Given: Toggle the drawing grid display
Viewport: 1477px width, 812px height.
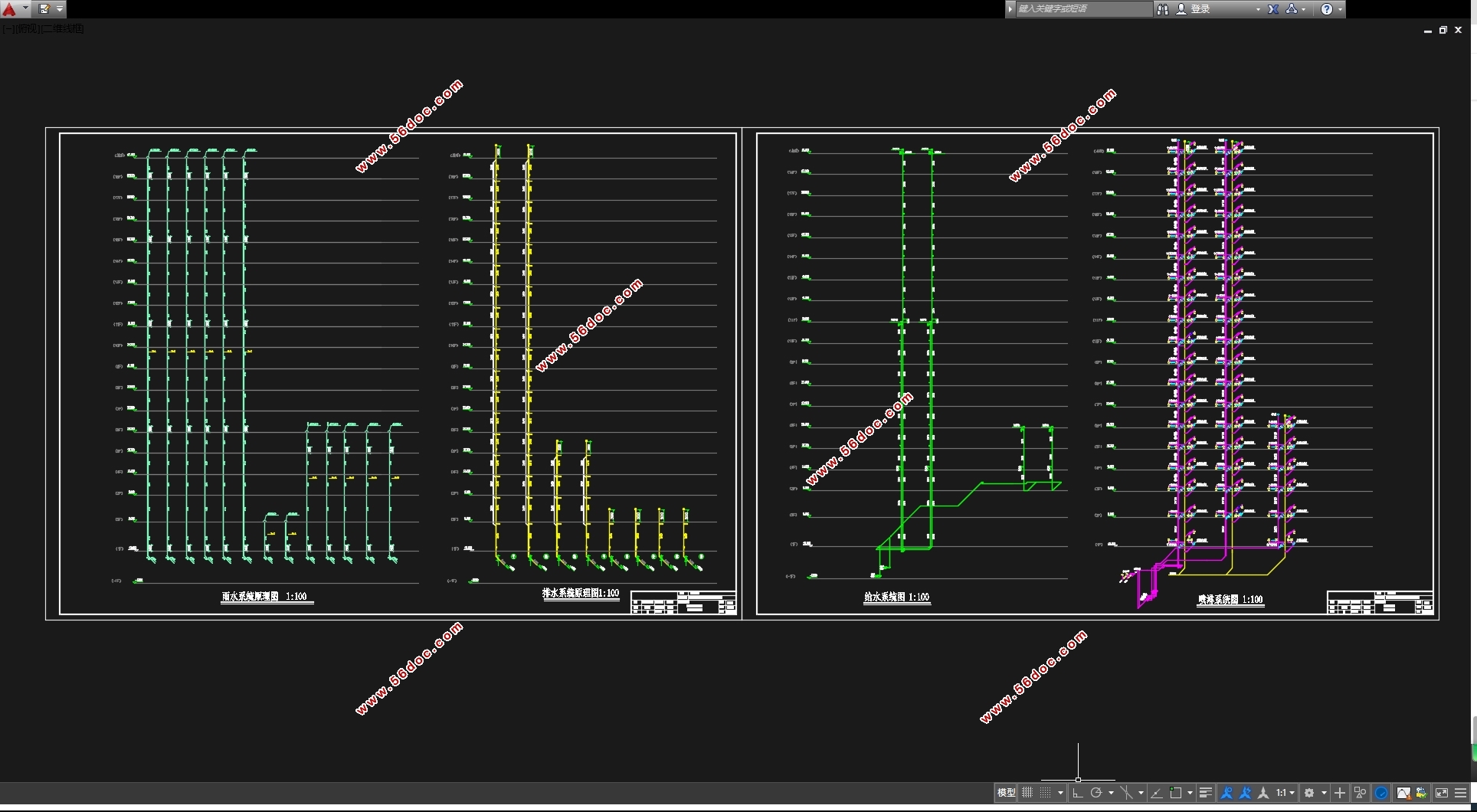Looking at the screenshot, I should click(1027, 793).
